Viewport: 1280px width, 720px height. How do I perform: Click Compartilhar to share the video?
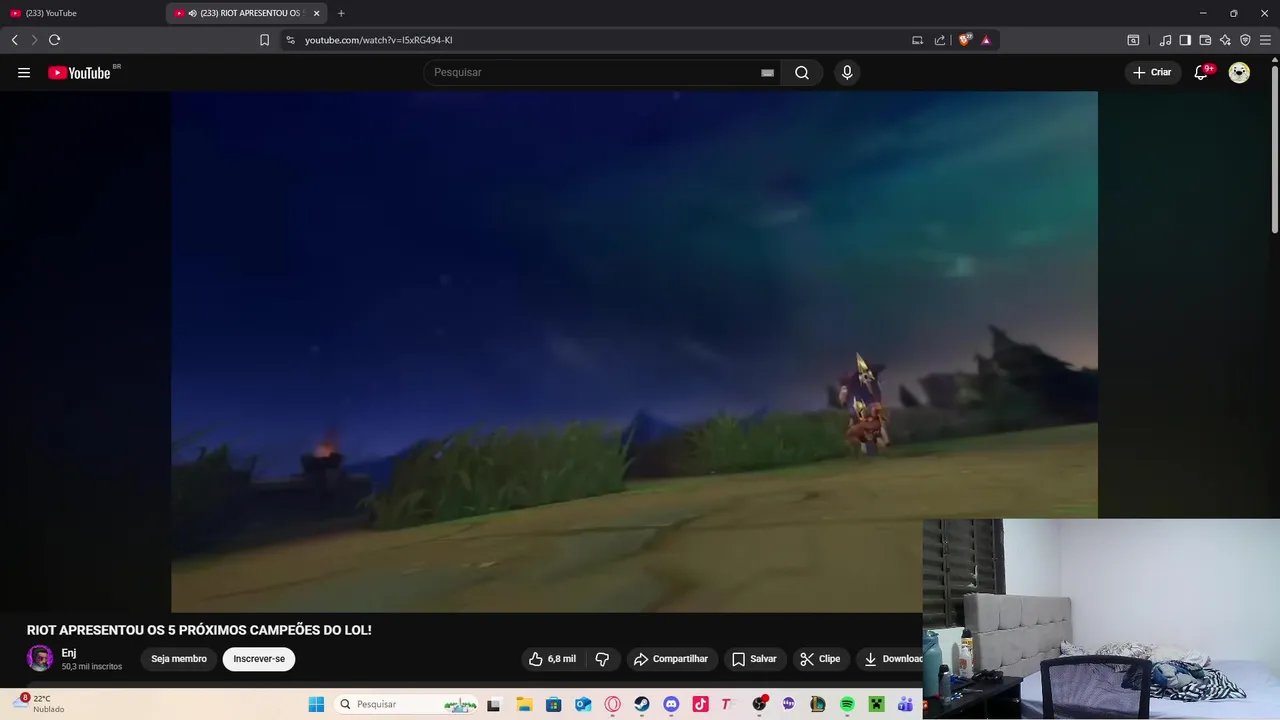pyautogui.click(x=671, y=659)
